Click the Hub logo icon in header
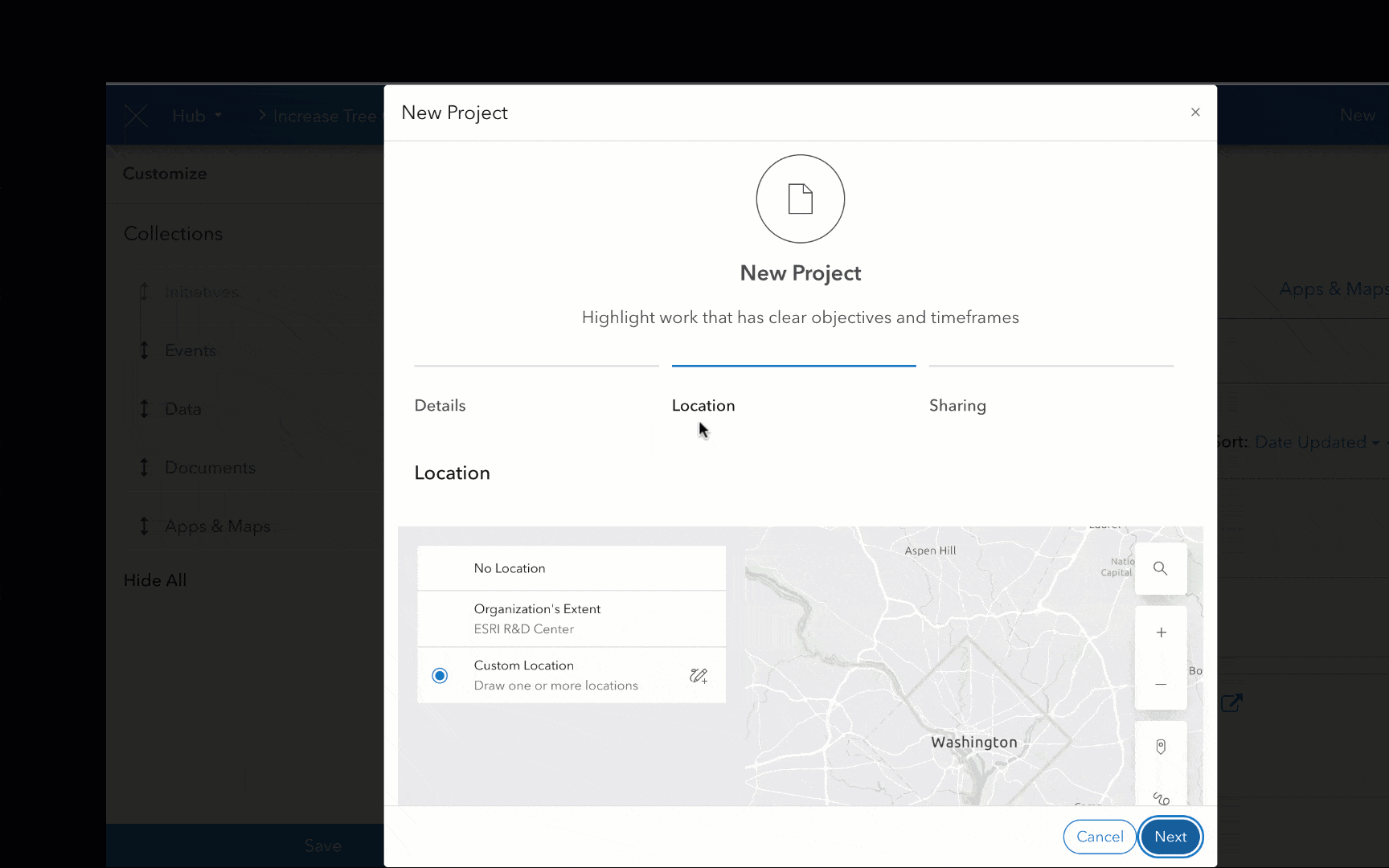1389x868 pixels. (137, 116)
